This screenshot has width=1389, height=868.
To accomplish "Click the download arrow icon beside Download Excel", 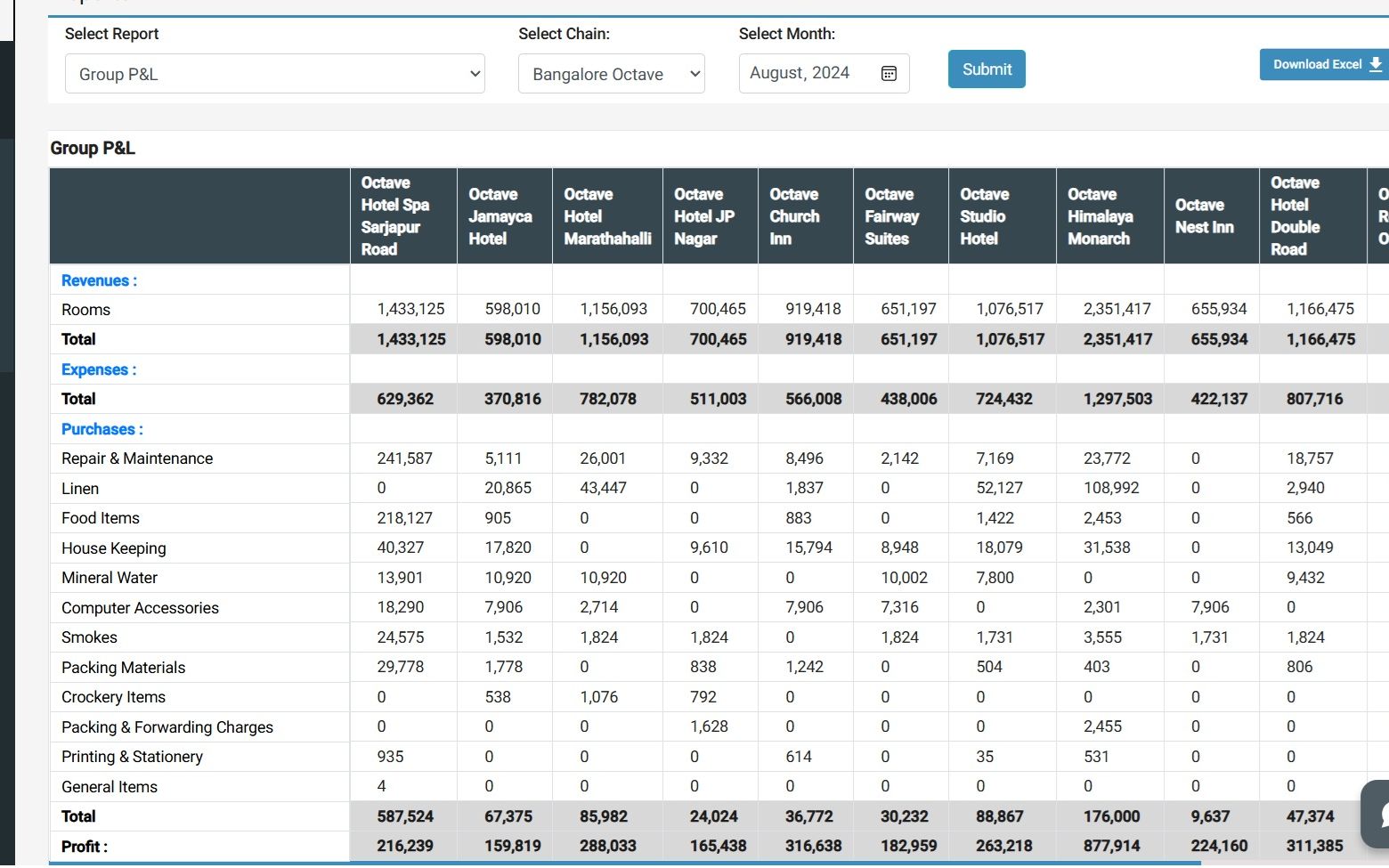I will 1376,64.
